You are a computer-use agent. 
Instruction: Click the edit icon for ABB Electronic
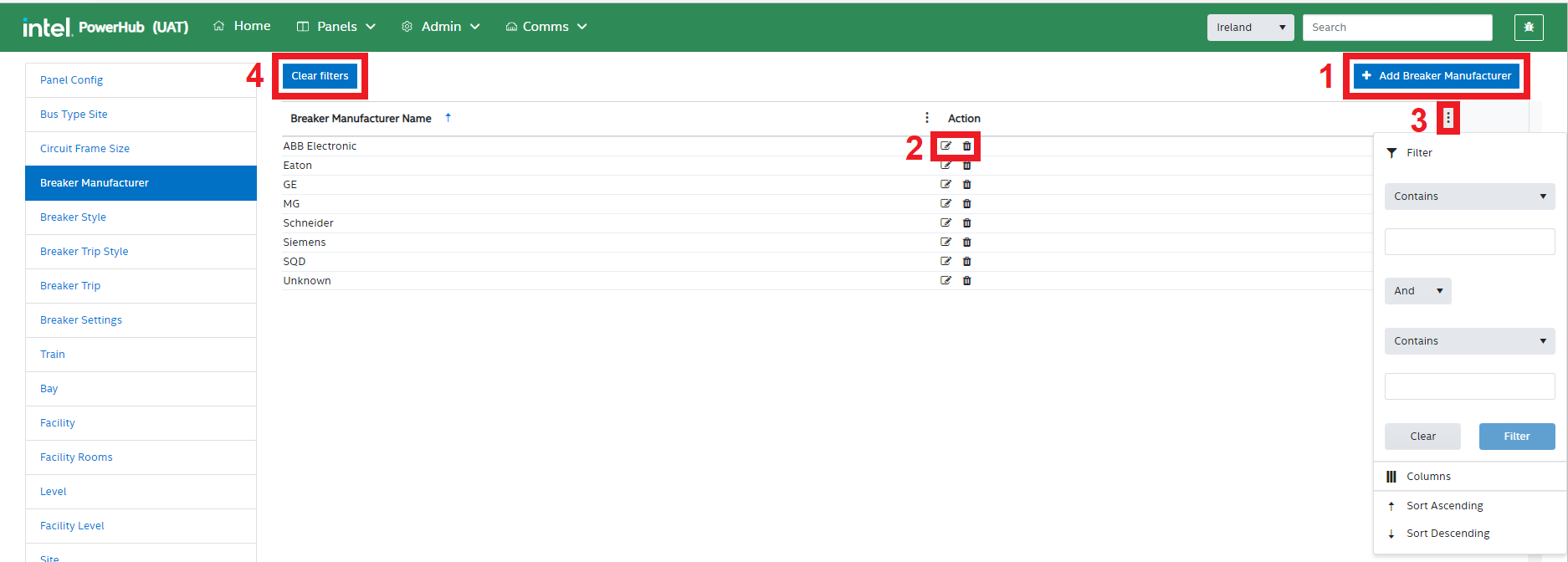[945, 146]
